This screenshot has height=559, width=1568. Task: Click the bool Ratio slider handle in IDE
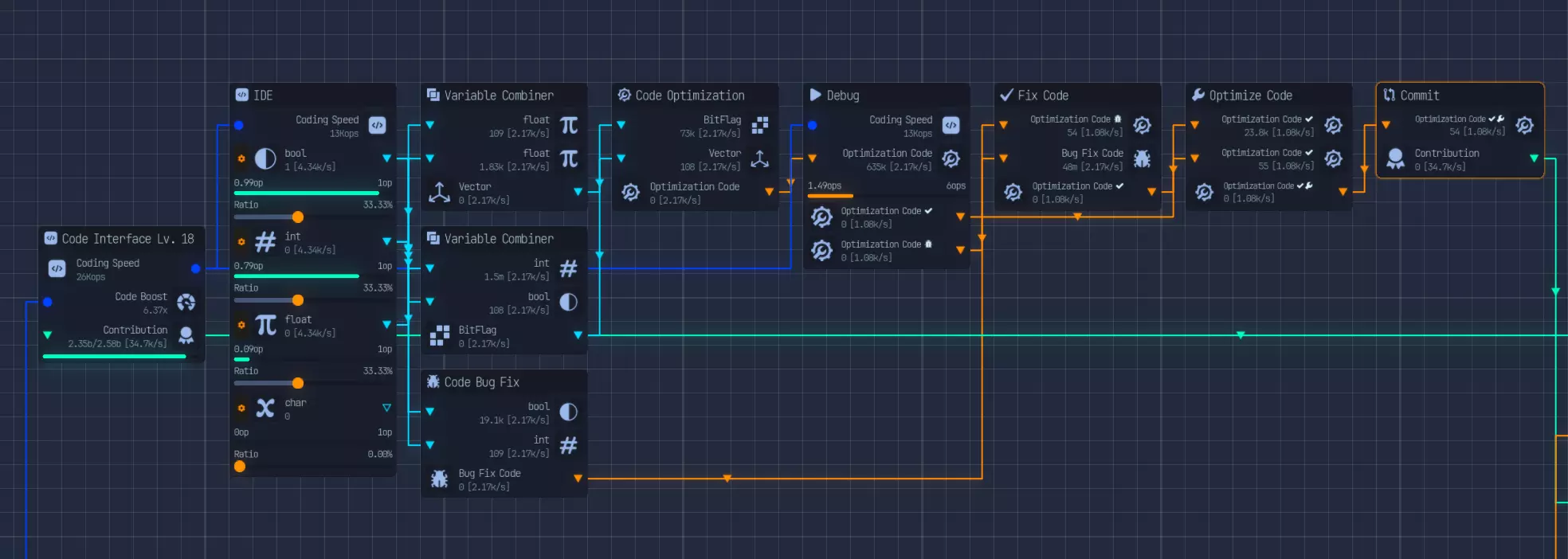297,217
